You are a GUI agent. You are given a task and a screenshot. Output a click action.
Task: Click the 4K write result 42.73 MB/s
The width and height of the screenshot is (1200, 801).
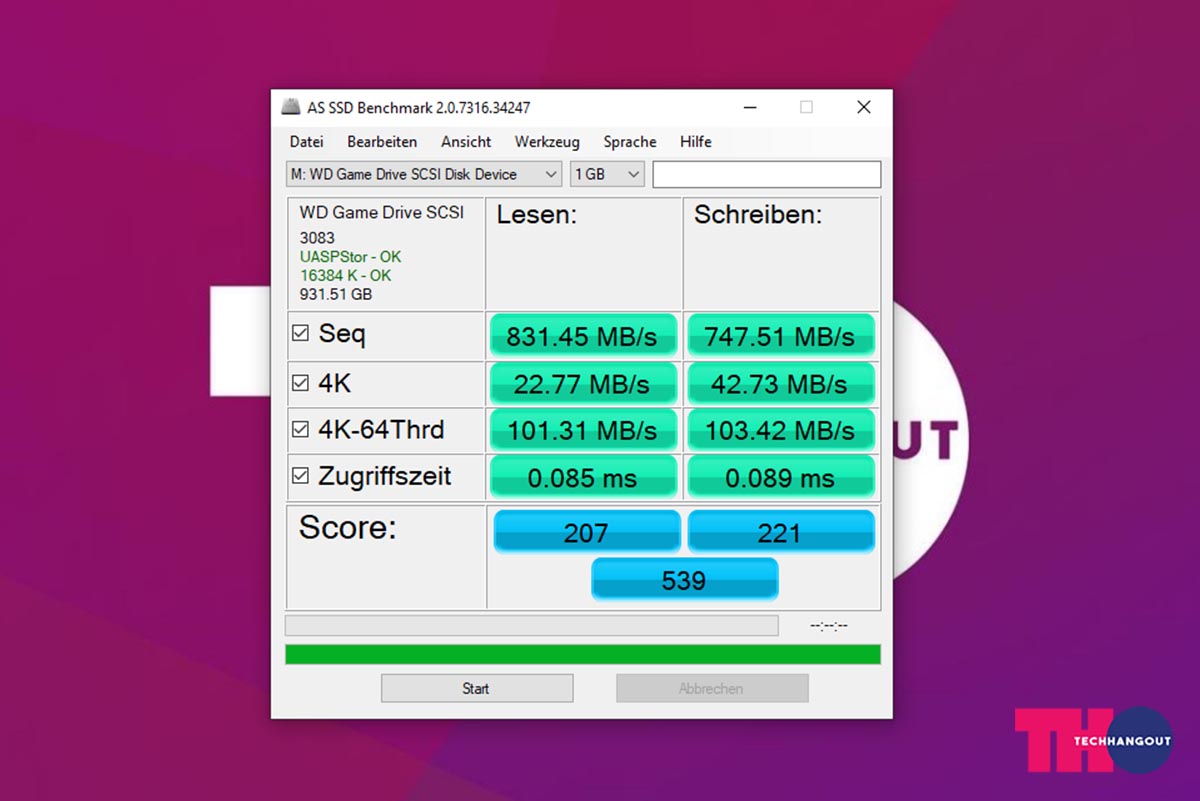(x=780, y=384)
